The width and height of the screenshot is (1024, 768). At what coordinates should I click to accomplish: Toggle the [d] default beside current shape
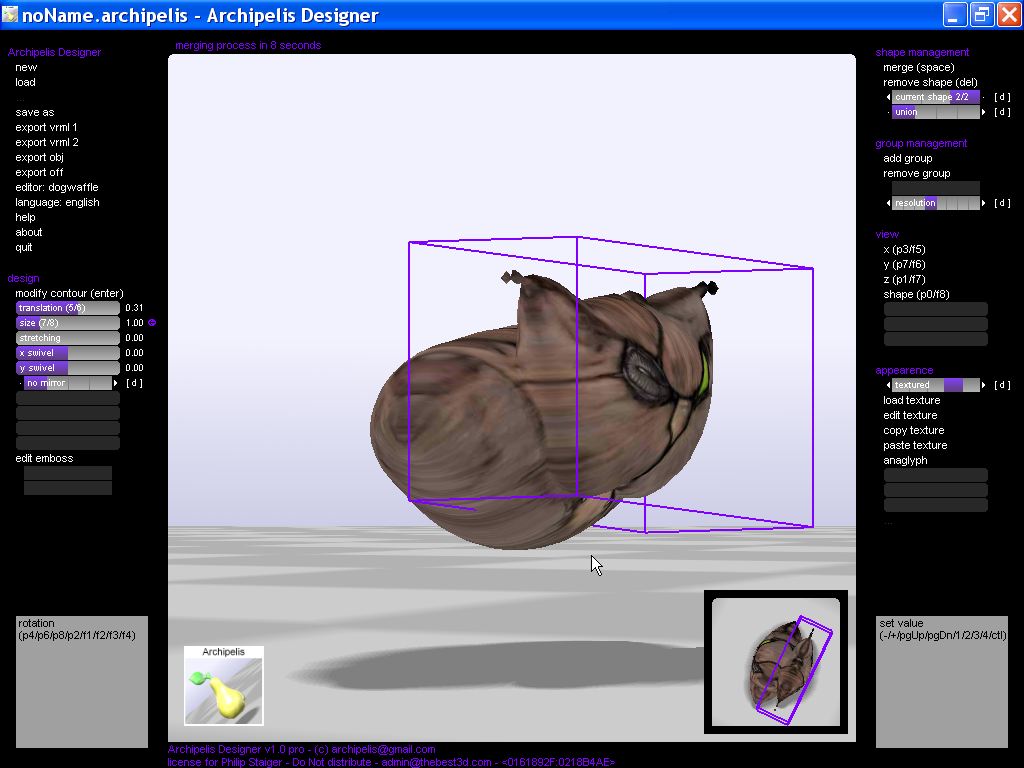1002,97
